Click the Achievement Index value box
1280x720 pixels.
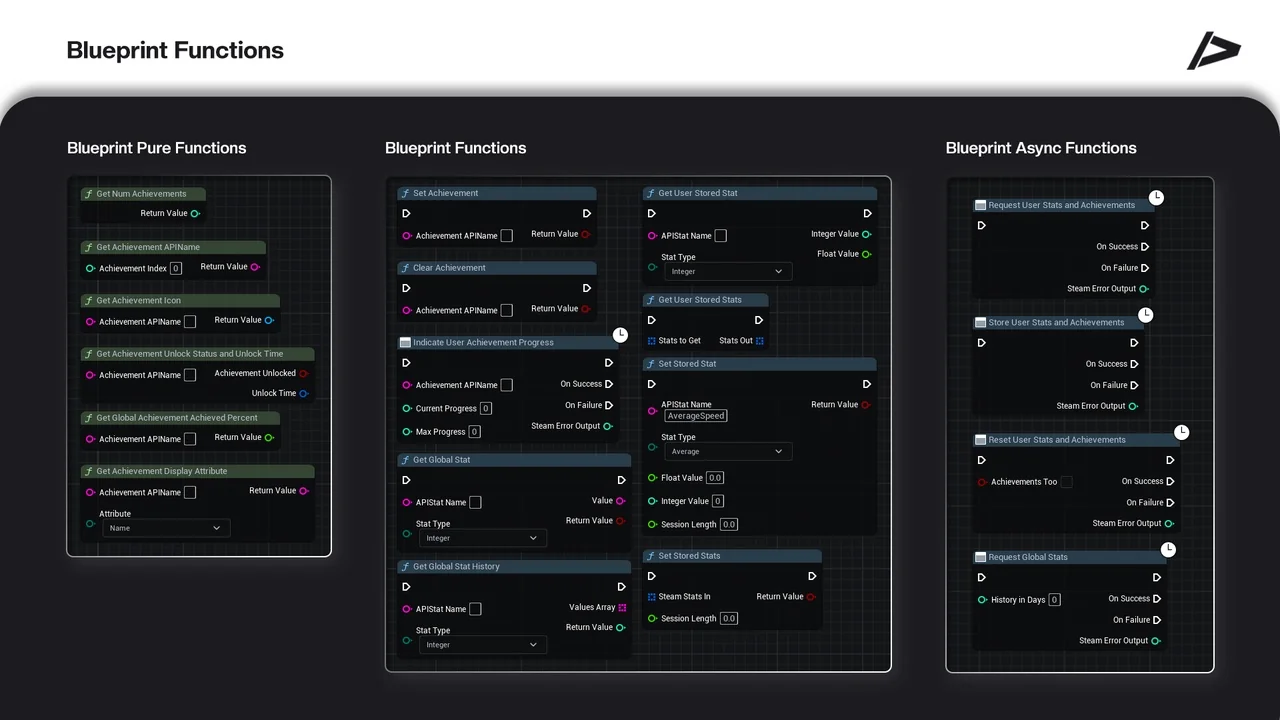click(x=176, y=268)
